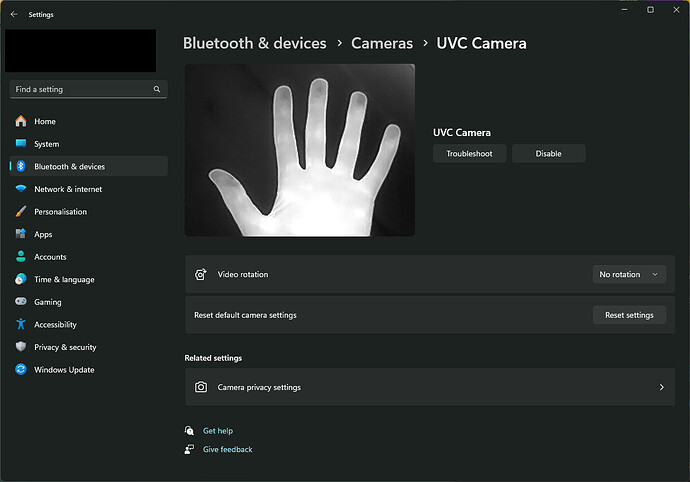Open Accessibility settings

pos(88,324)
